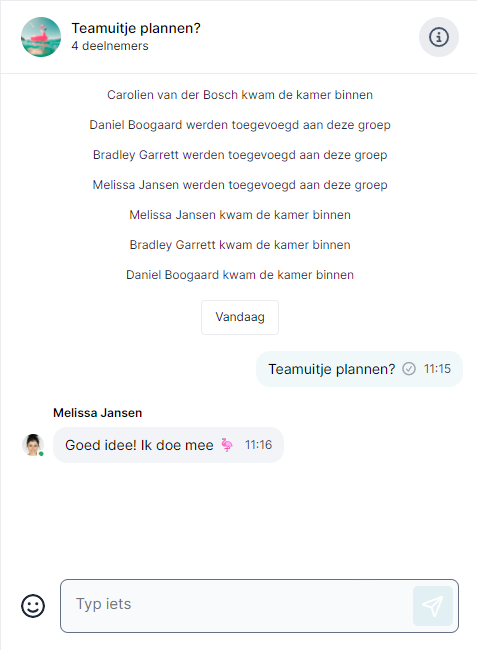
Task: Click 'Carolien van der Bosch kwam de kamer binnen'
Action: coord(240,95)
